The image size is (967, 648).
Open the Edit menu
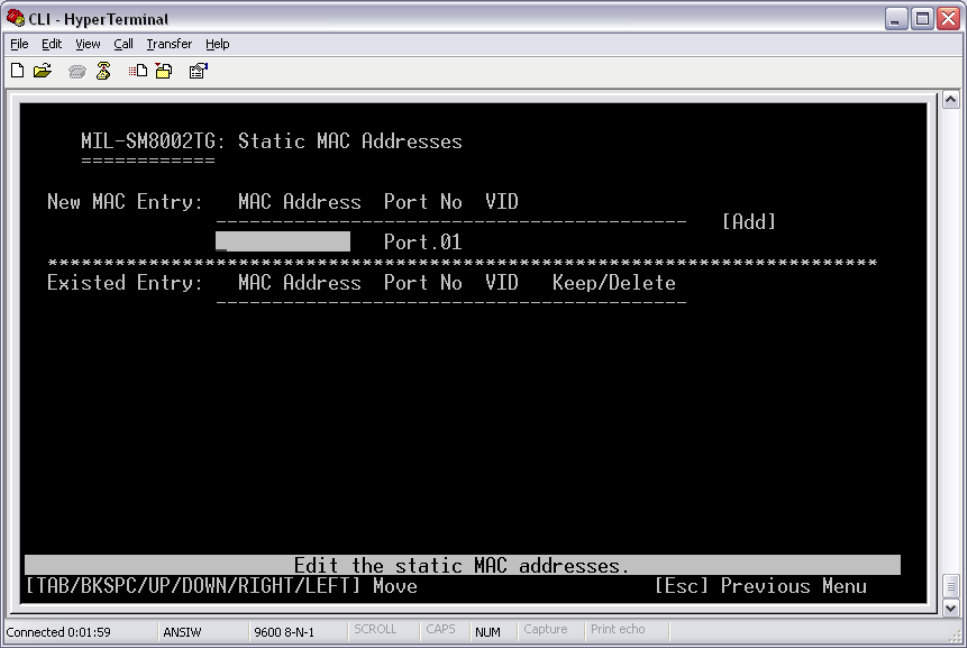51,44
